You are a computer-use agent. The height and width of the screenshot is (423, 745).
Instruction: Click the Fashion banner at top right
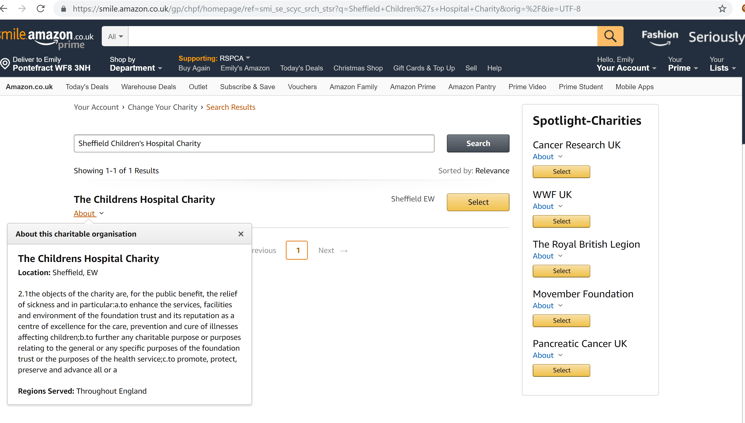coord(659,37)
